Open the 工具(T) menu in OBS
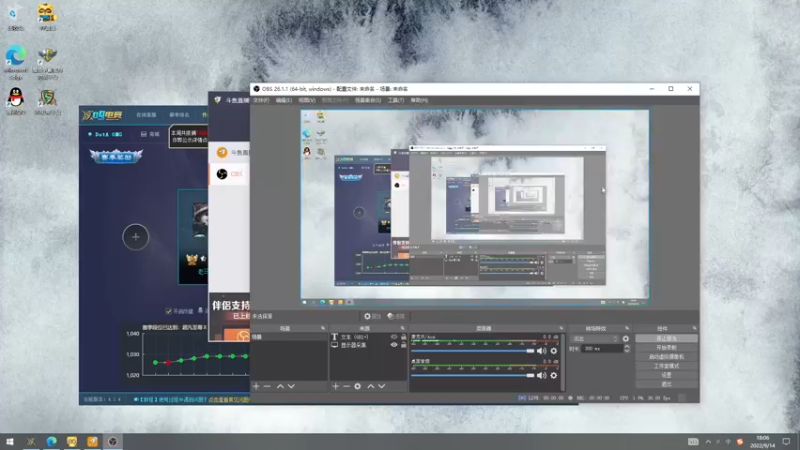Screen dimensions: 800x450 point(396,100)
